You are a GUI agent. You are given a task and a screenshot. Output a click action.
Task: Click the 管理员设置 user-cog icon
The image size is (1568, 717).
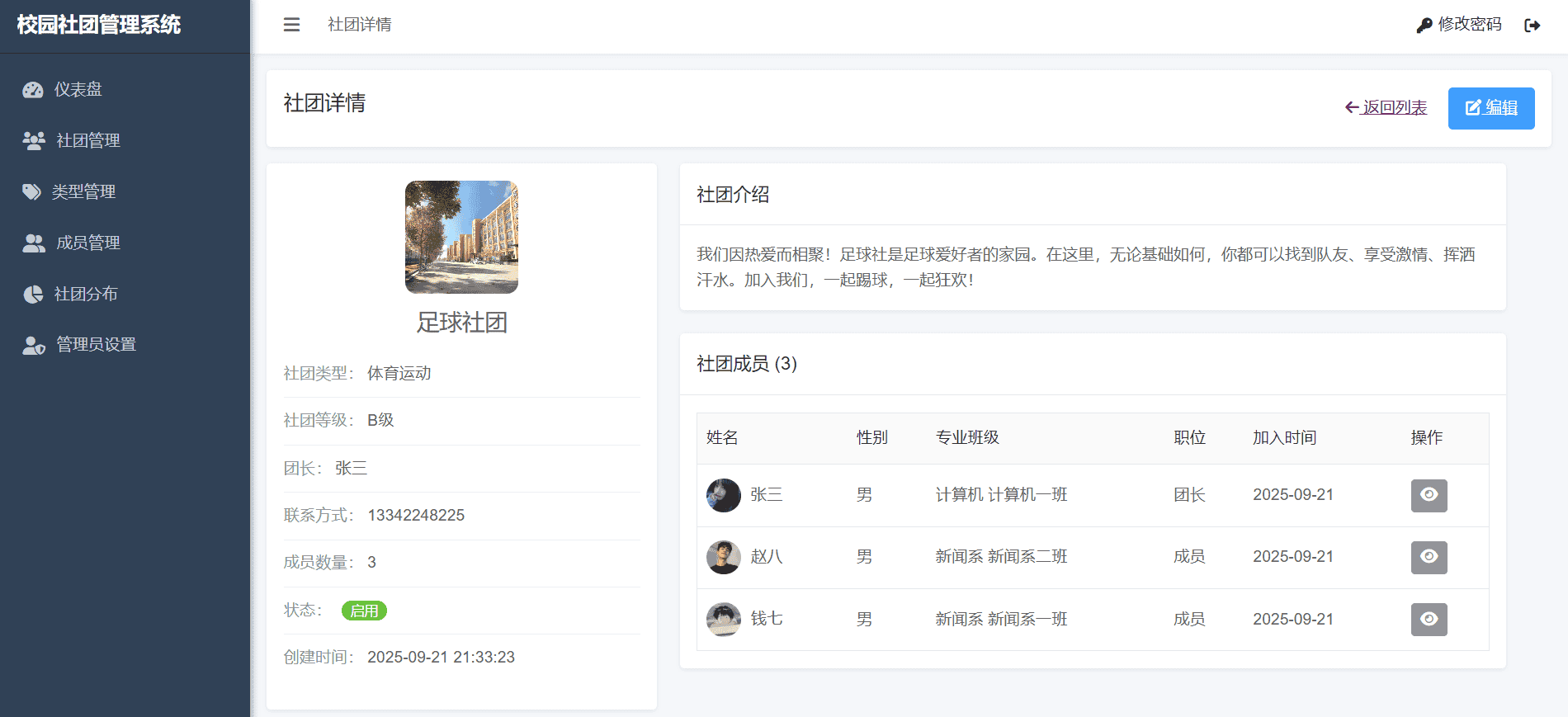[x=34, y=345]
